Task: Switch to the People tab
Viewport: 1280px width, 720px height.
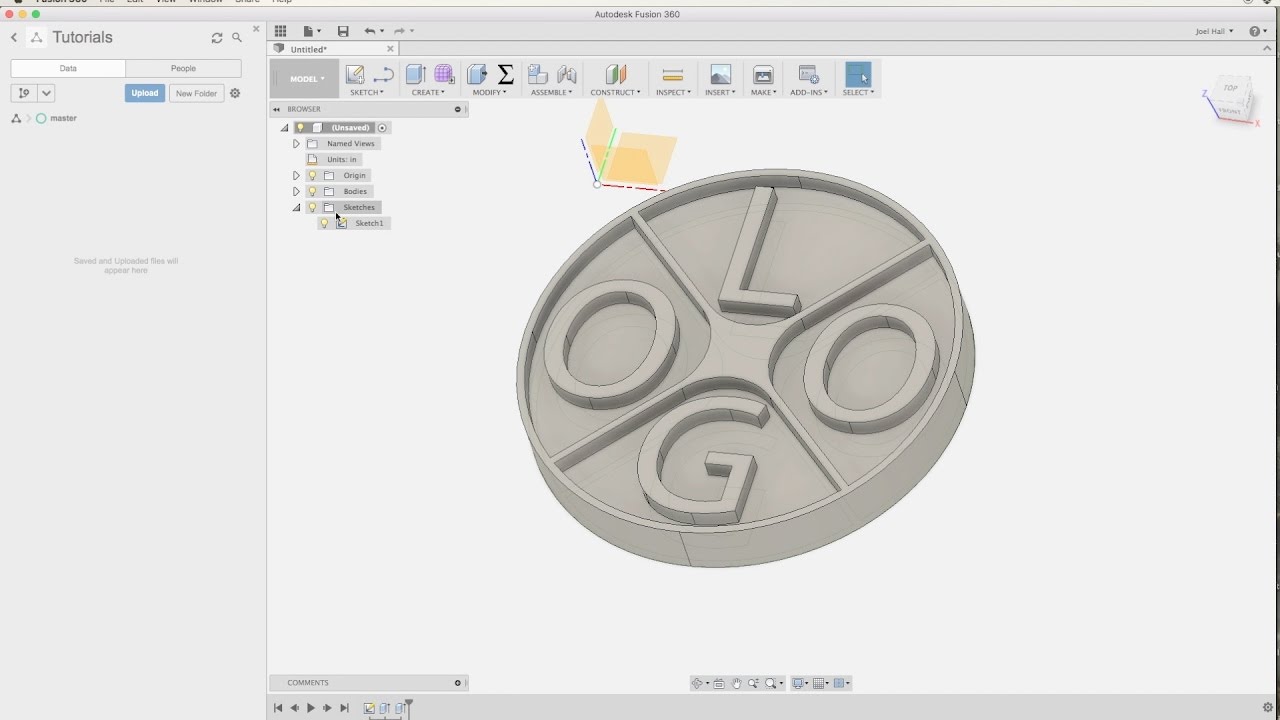Action: 183,68
